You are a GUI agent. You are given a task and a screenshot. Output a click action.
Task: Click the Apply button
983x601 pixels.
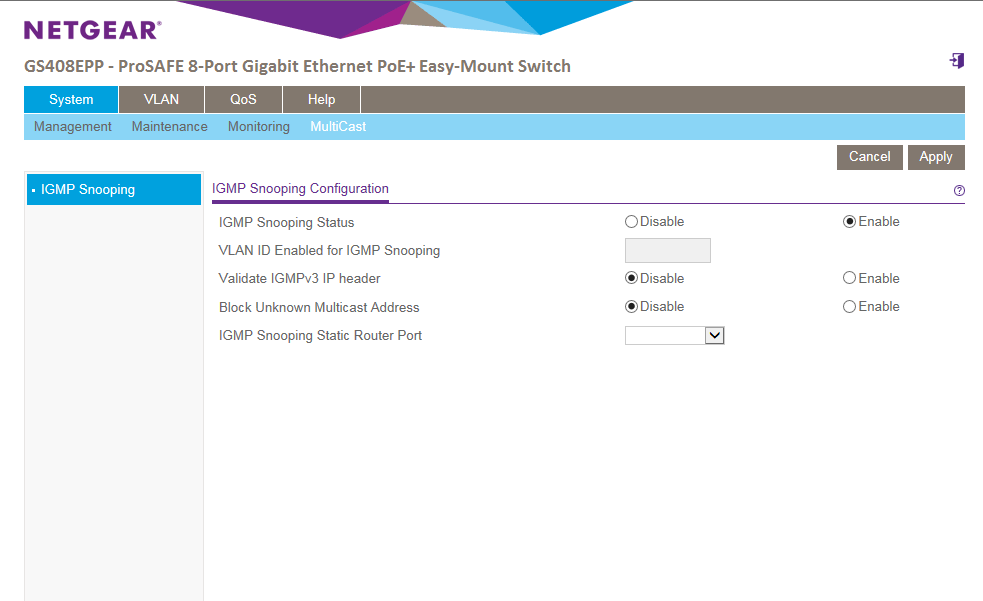pos(935,157)
